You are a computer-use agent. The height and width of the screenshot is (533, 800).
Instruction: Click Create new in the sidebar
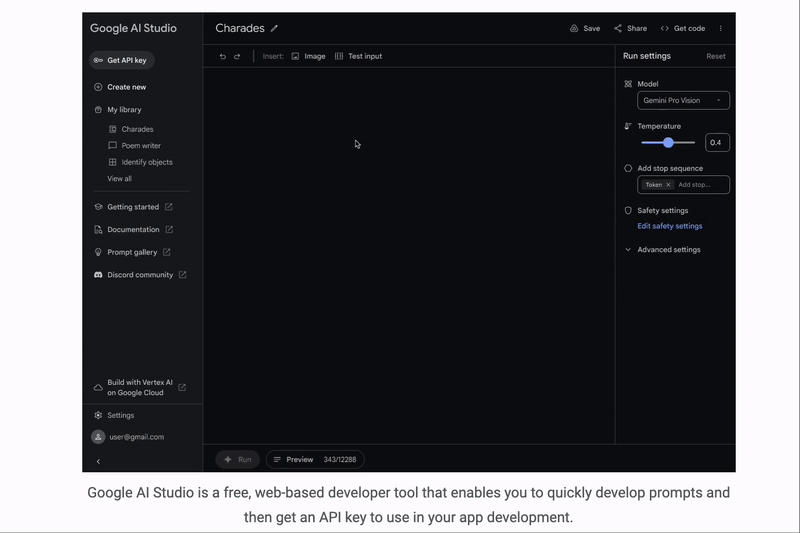[x=120, y=87]
